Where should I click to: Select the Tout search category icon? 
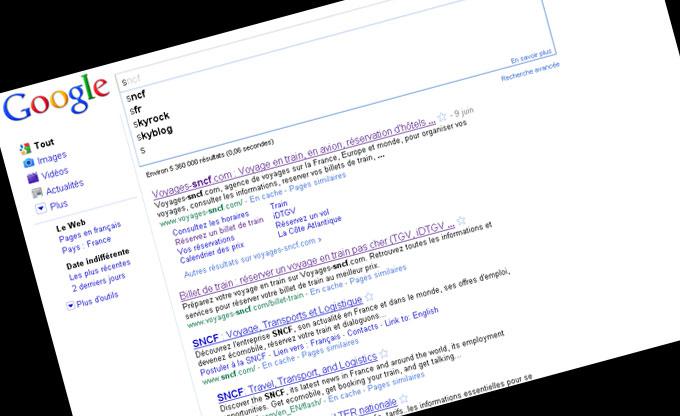click(x=26, y=148)
